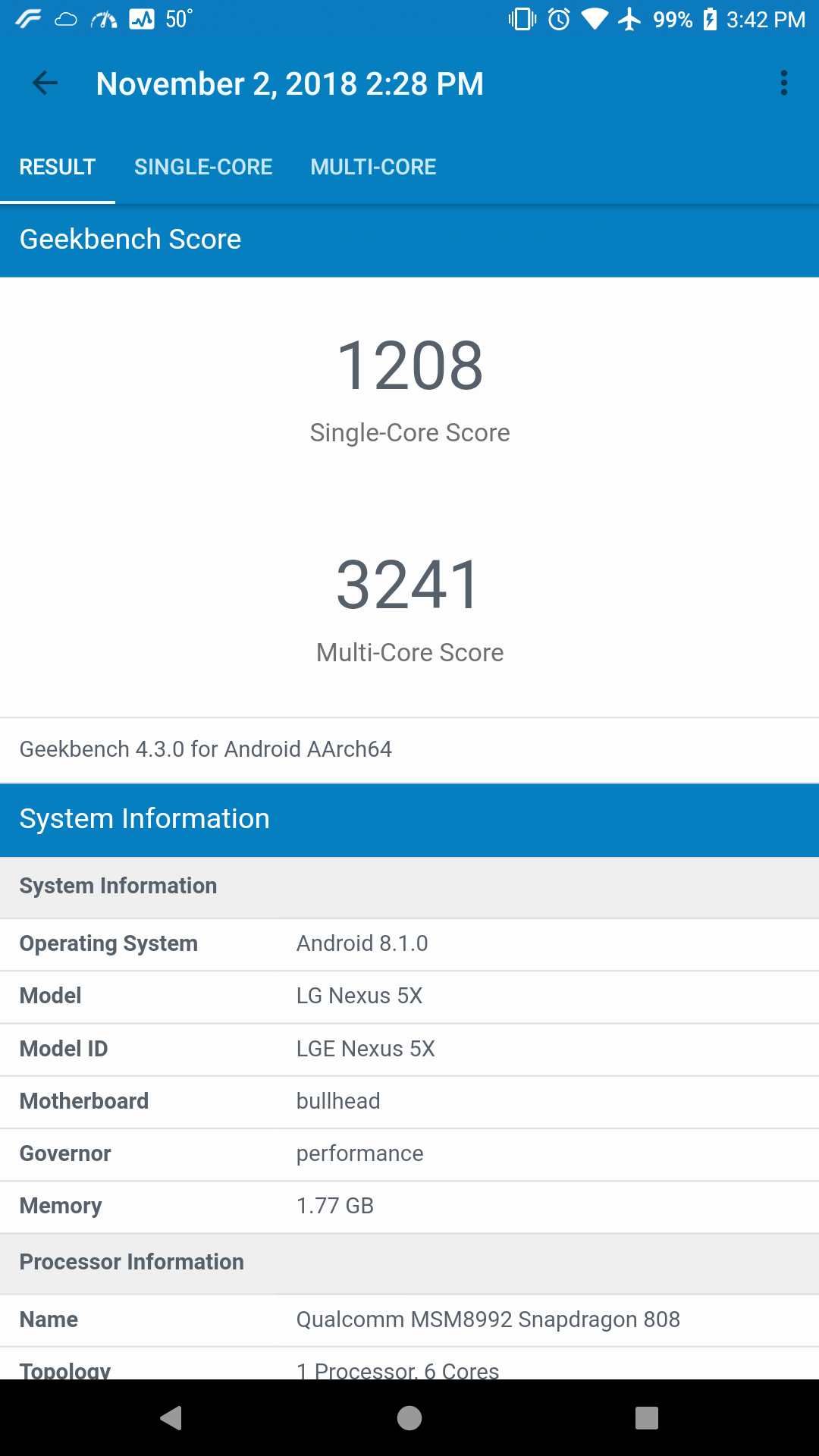Tap the 'Motherboard' row label
The image size is (819, 1456).
(x=84, y=1101)
